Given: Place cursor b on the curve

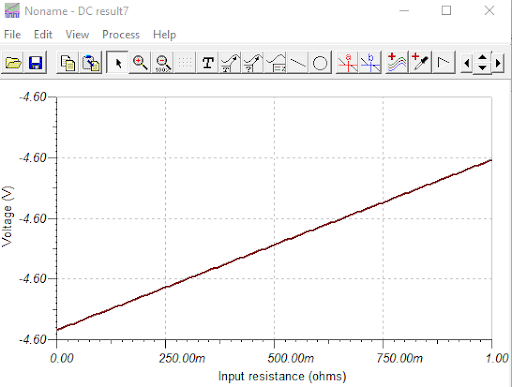Looking at the screenshot, I should 370,63.
